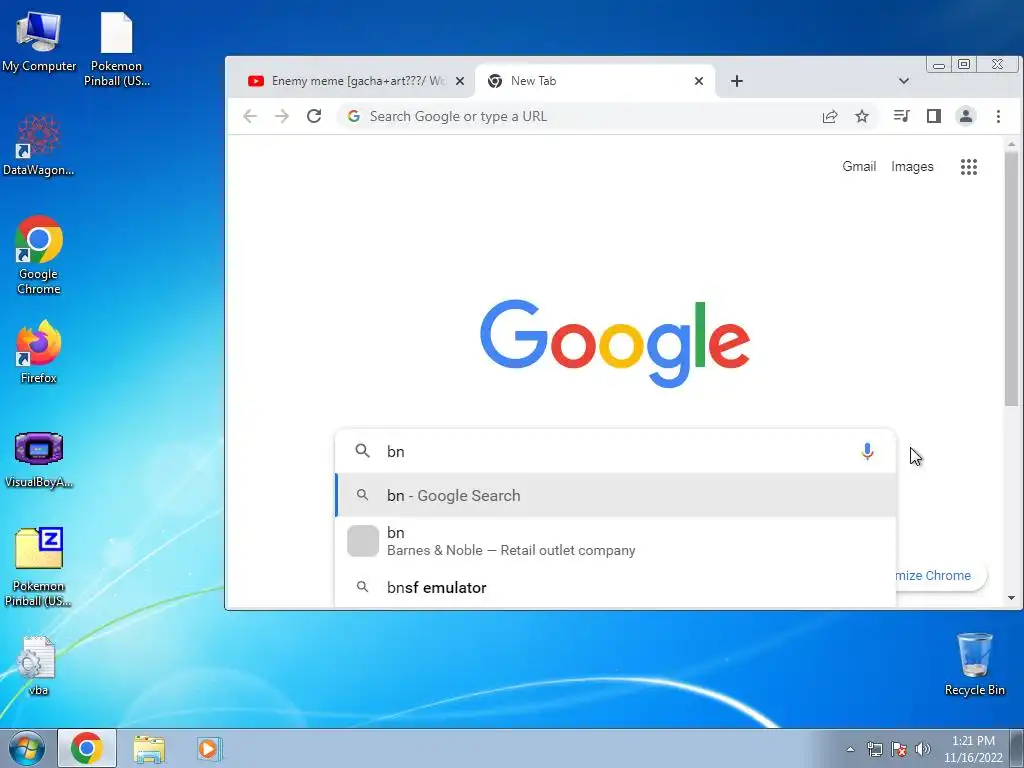Open the tab search dropdown chevron
1024x768 pixels.
point(904,81)
